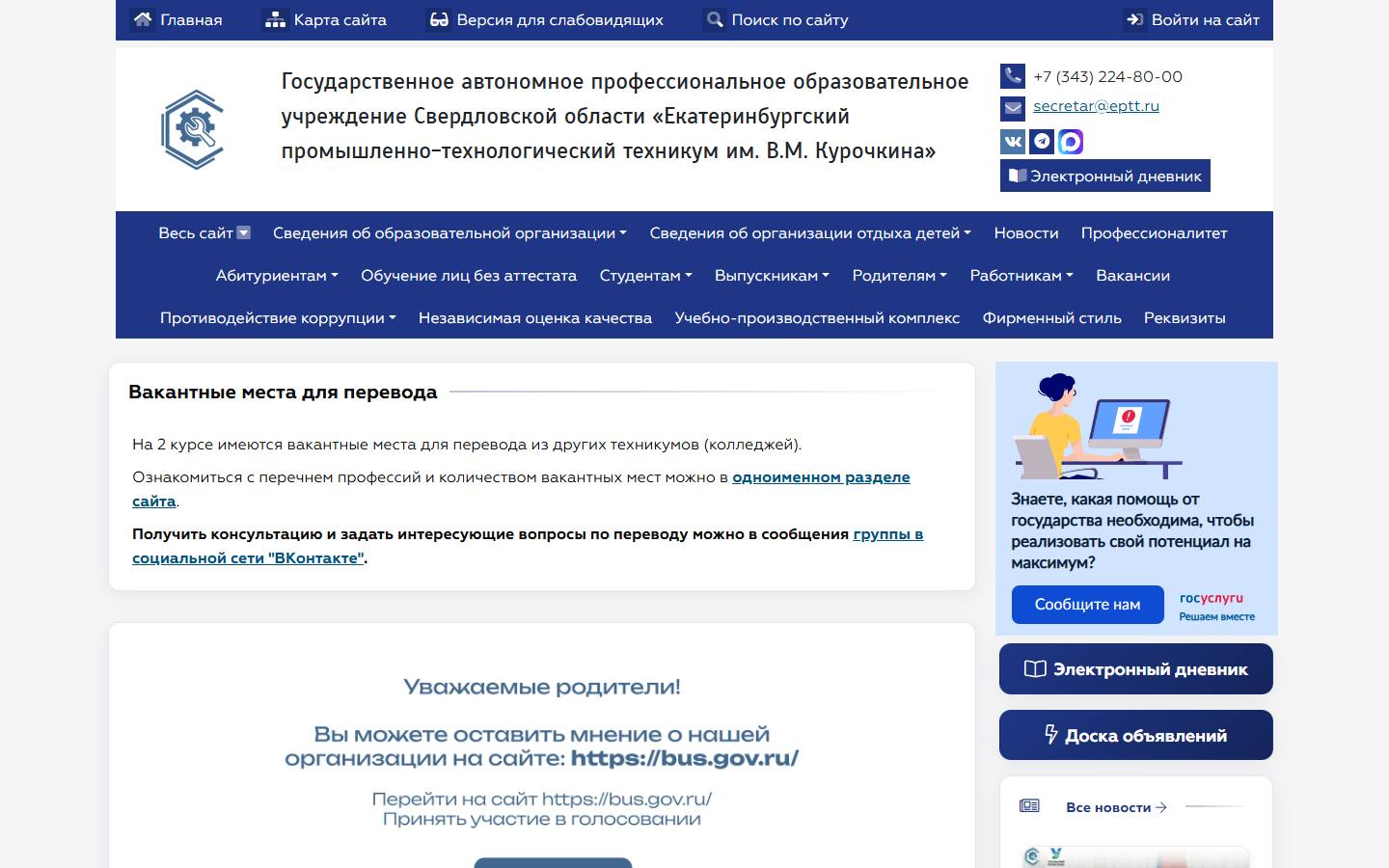Click the Сообщите нам button

tap(1087, 605)
